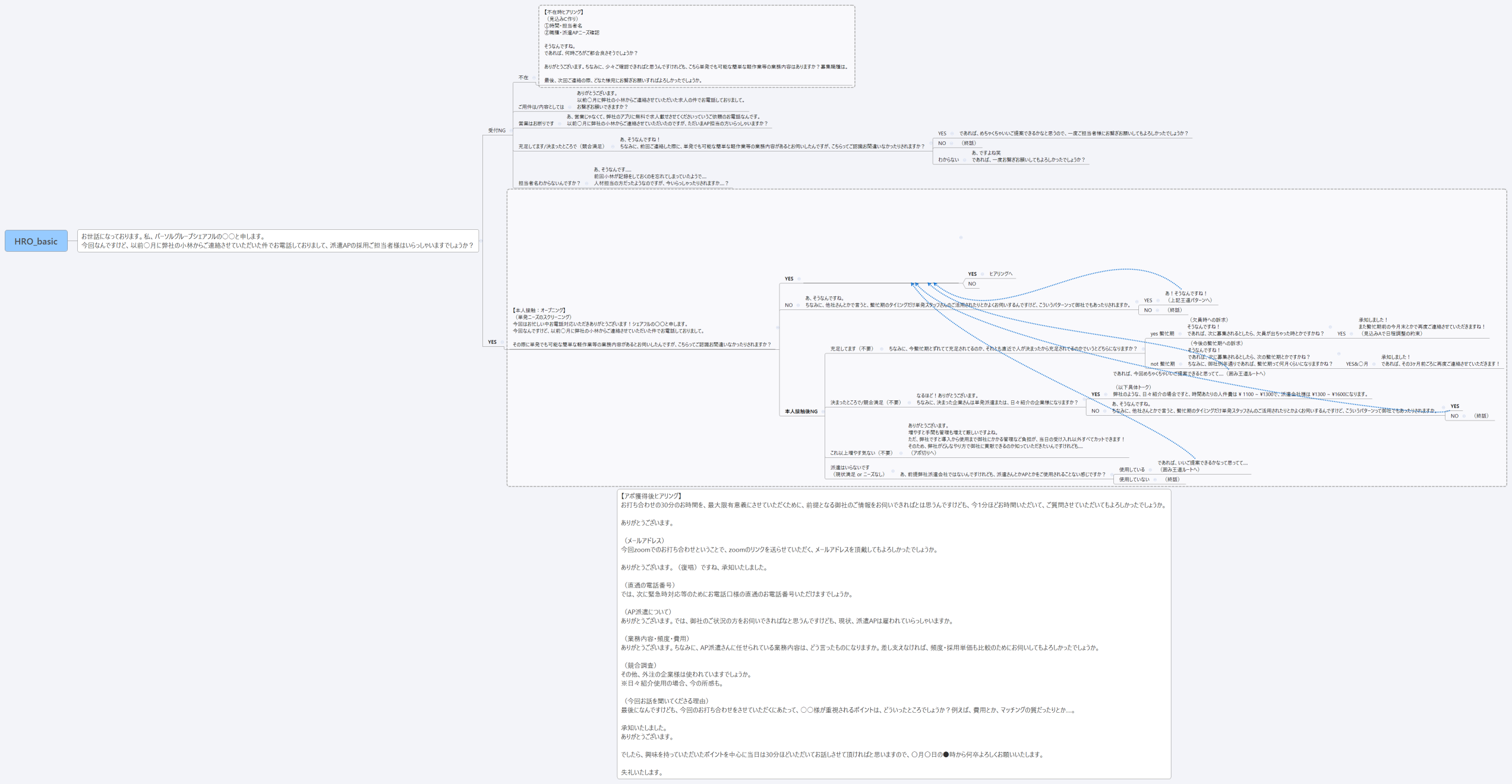Select the わからない answer node
The image size is (1512, 784).
948,160
